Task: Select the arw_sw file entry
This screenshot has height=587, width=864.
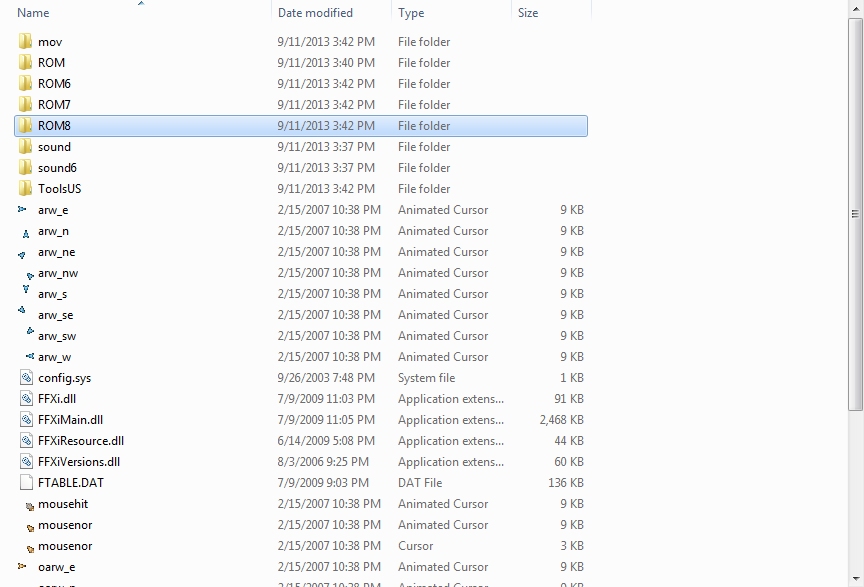Action: 57,336
